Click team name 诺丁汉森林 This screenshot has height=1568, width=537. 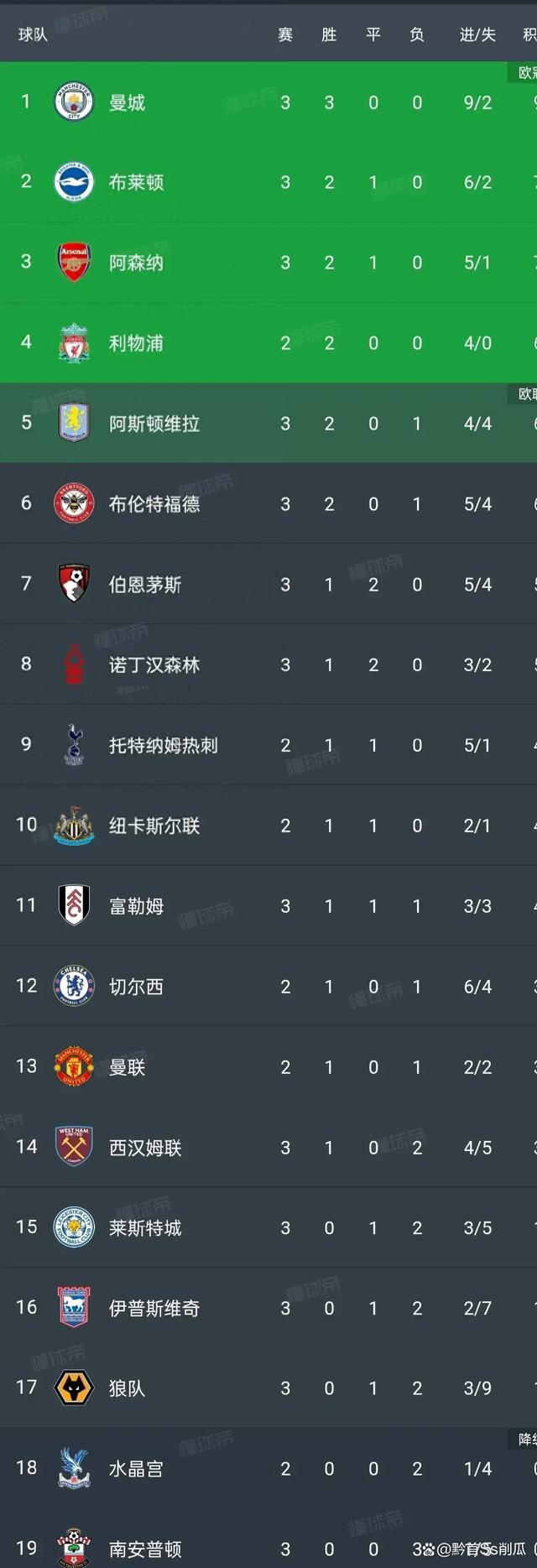tap(154, 664)
